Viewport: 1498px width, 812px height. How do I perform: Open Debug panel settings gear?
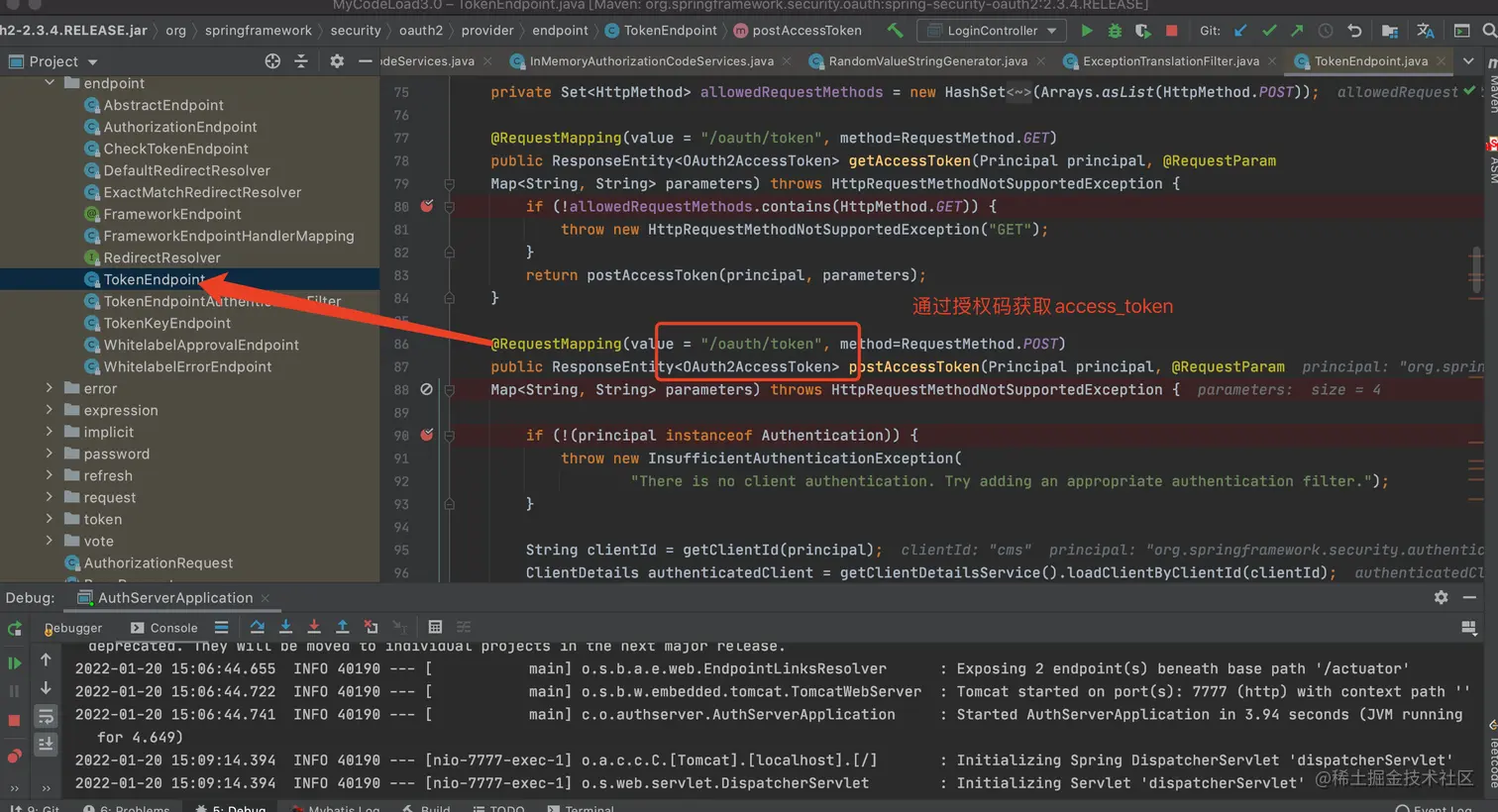coord(1442,597)
